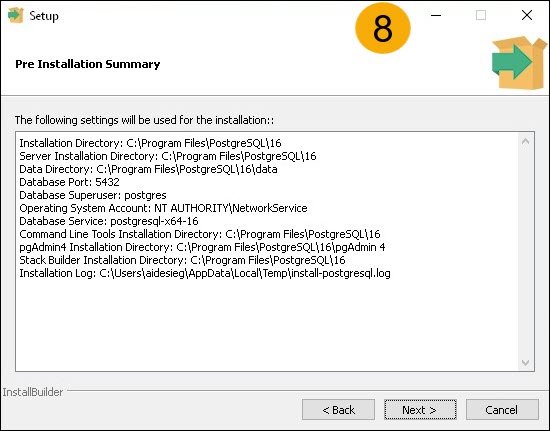This screenshot has width=550, height=431.
Task: Click the Operating System Account line
Action: tap(163, 208)
